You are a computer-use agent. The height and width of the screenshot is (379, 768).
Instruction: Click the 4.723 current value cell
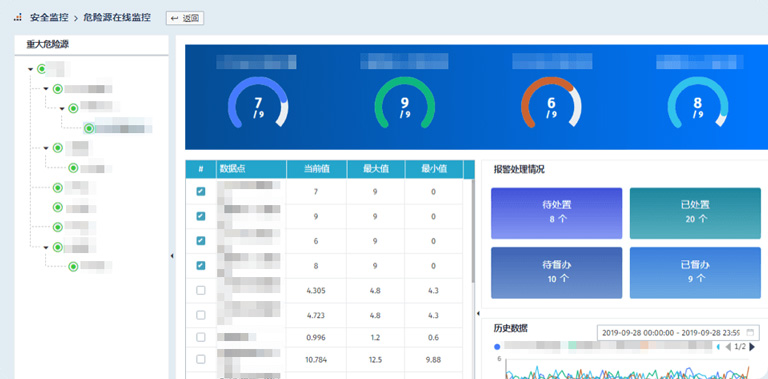316,315
